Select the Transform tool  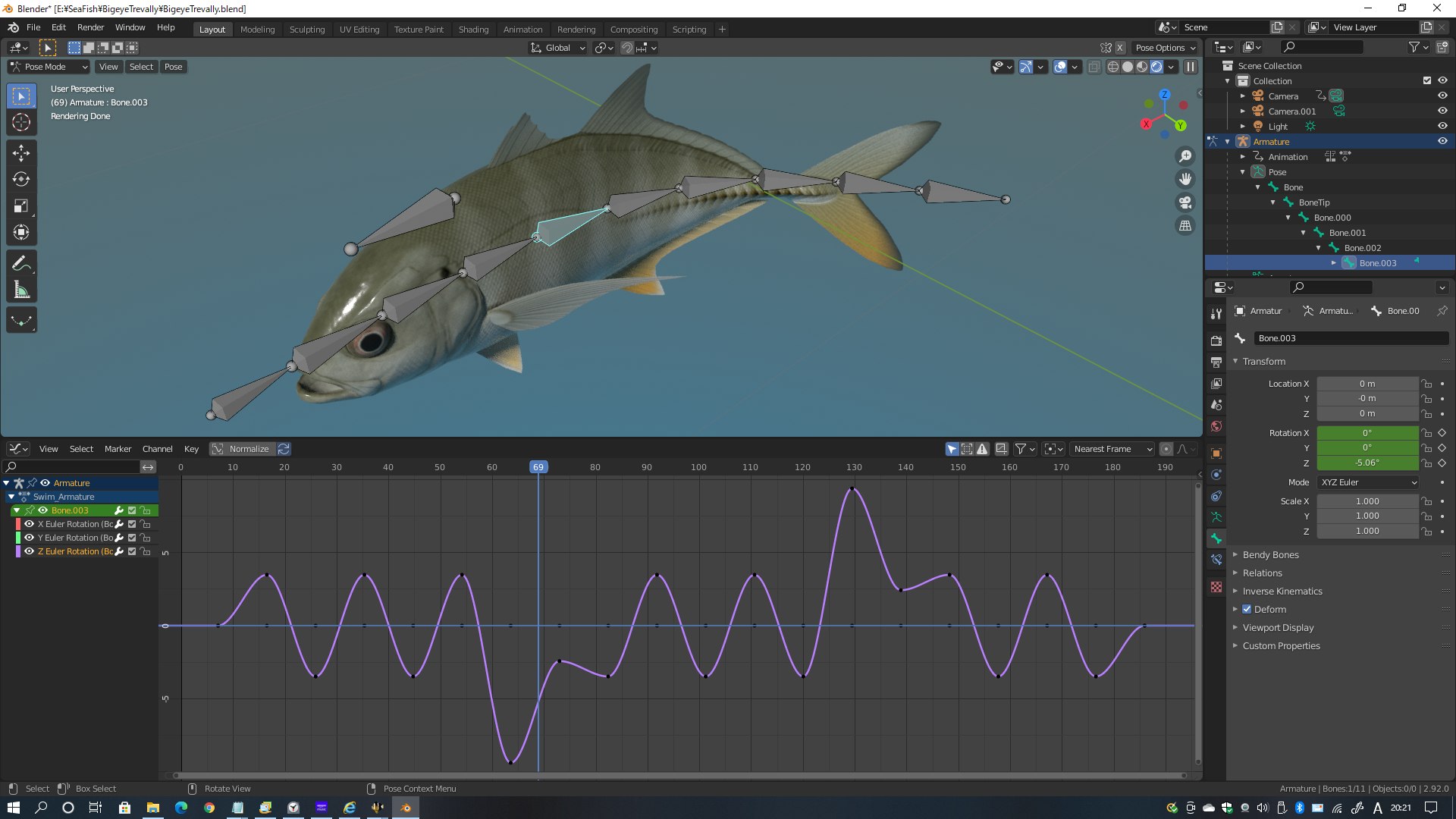[x=21, y=233]
